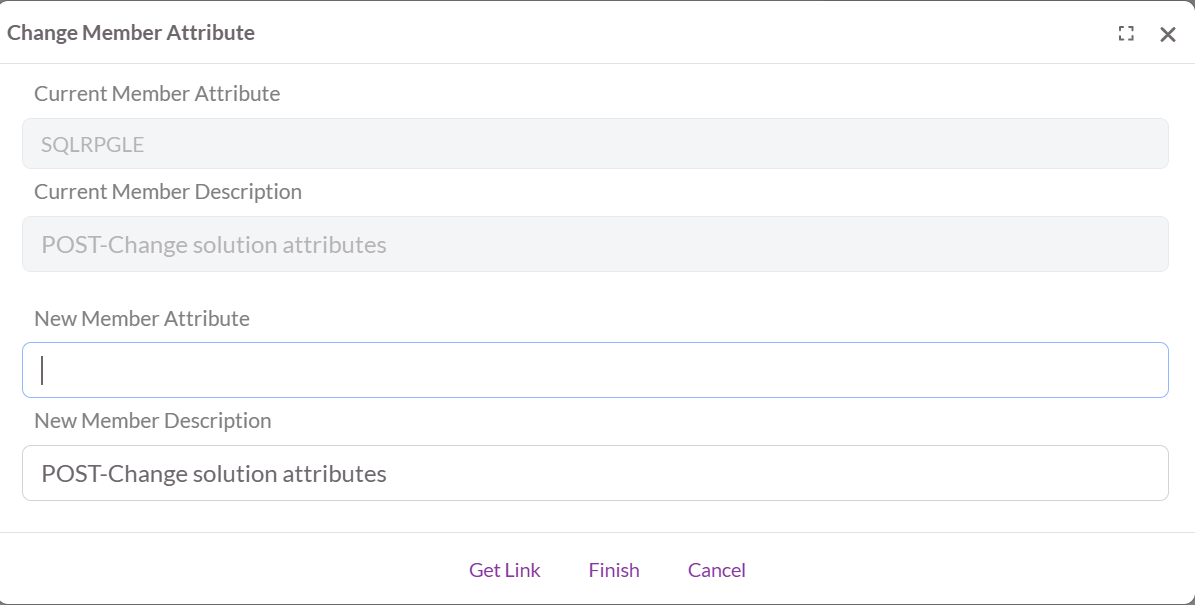Select the disabled Current Member Attribute field

[595, 144]
